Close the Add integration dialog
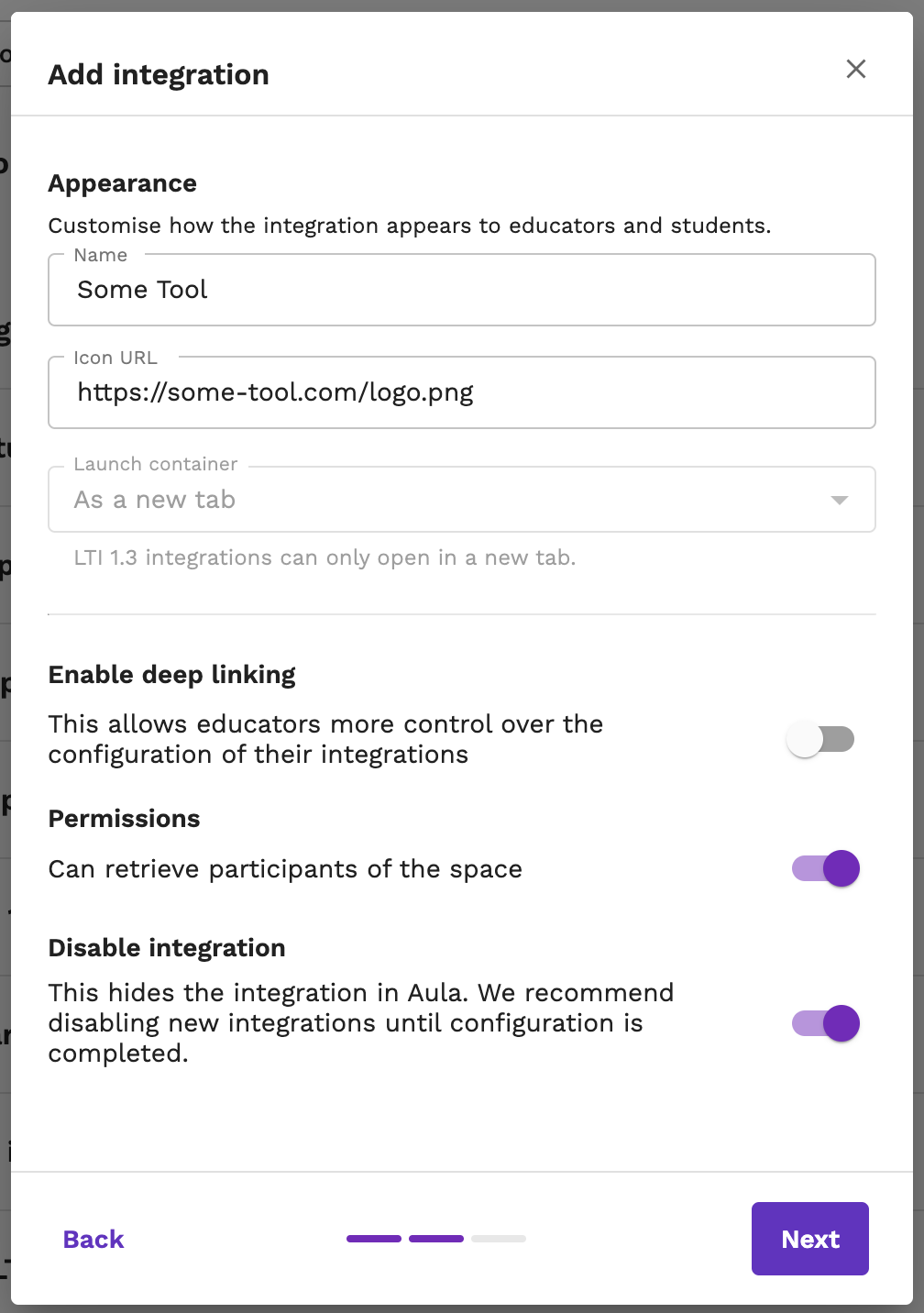Viewport: 924px width, 1313px height. click(x=856, y=69)
